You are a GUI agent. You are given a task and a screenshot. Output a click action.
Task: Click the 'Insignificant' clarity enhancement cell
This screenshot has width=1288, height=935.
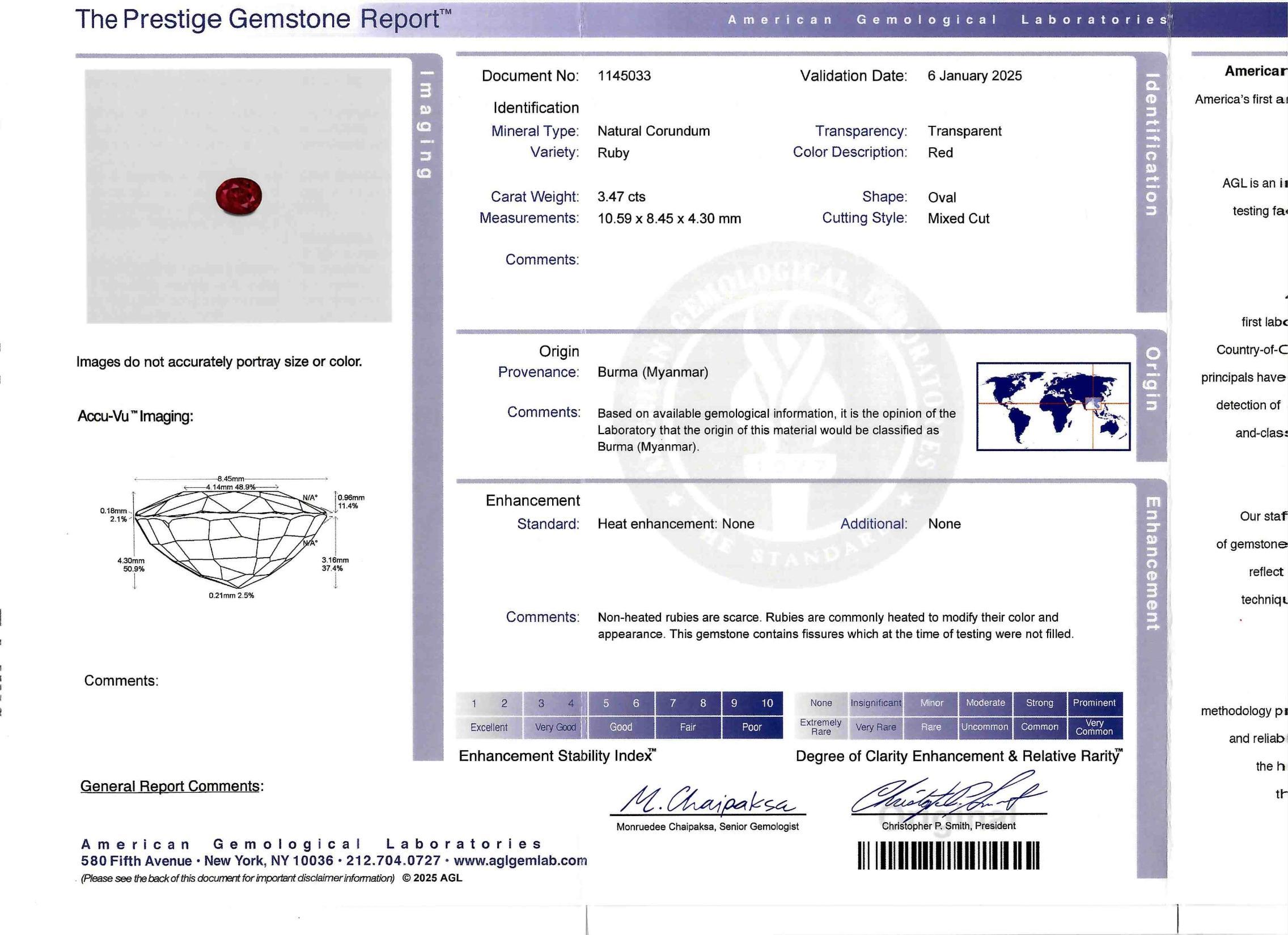(876, 703)
